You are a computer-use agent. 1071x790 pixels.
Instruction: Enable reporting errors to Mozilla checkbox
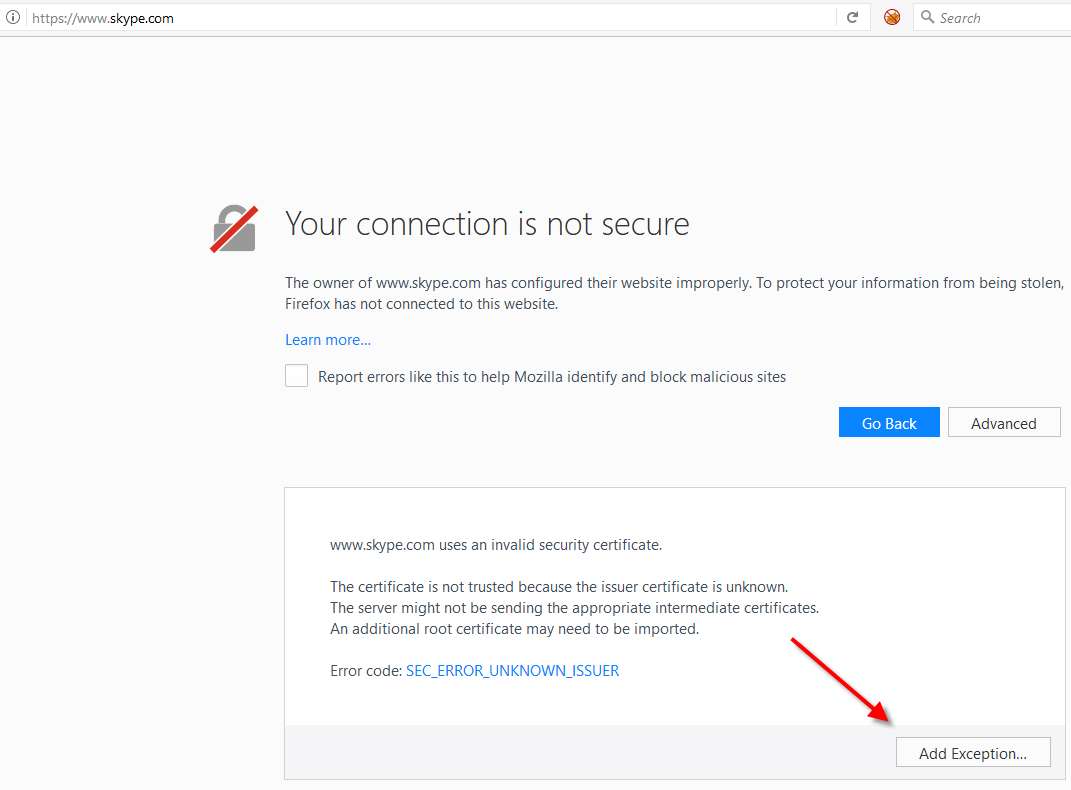[x=296, y=376]
